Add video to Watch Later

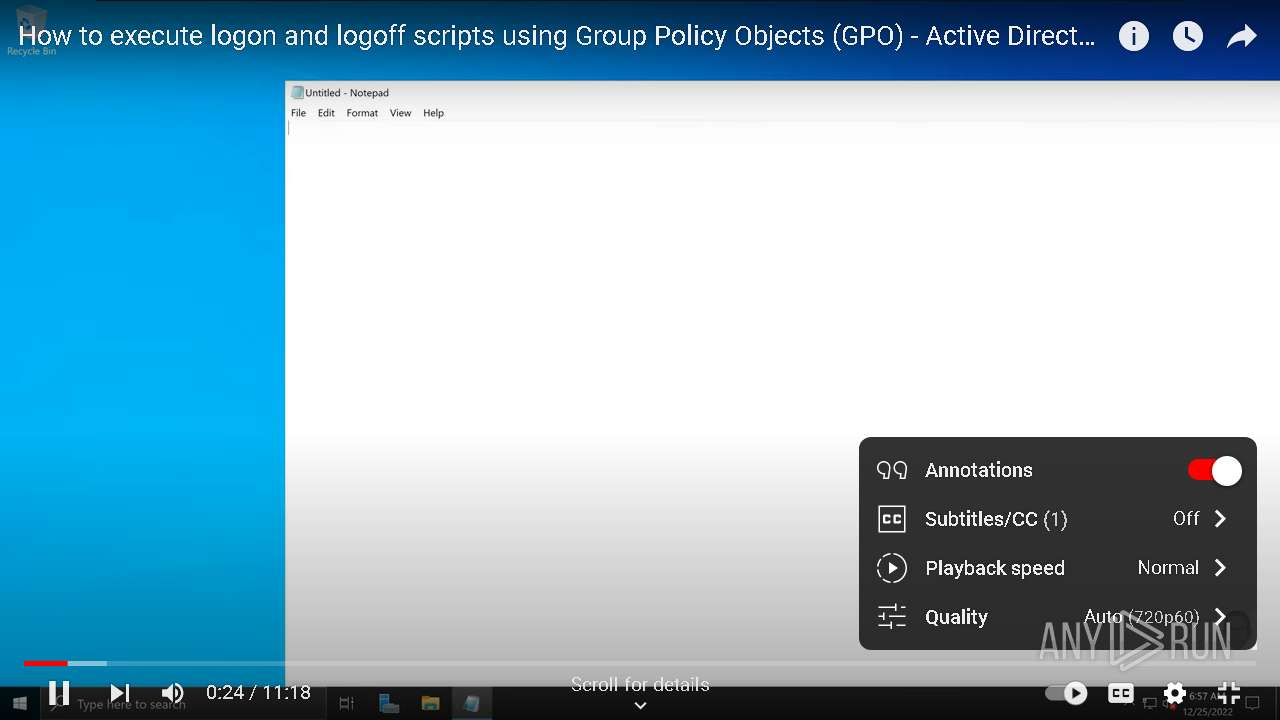click(x=1187, y=37)
